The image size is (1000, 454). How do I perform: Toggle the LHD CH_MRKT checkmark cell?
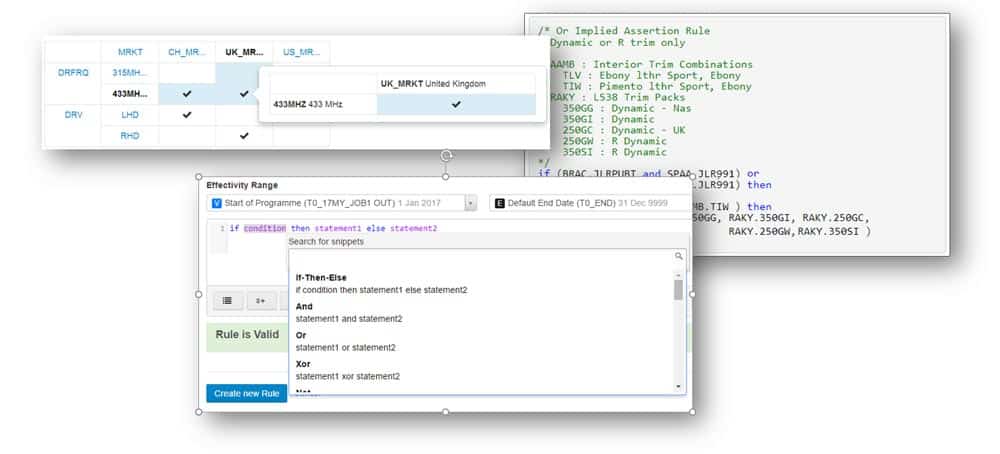click(x=186, y=114)
